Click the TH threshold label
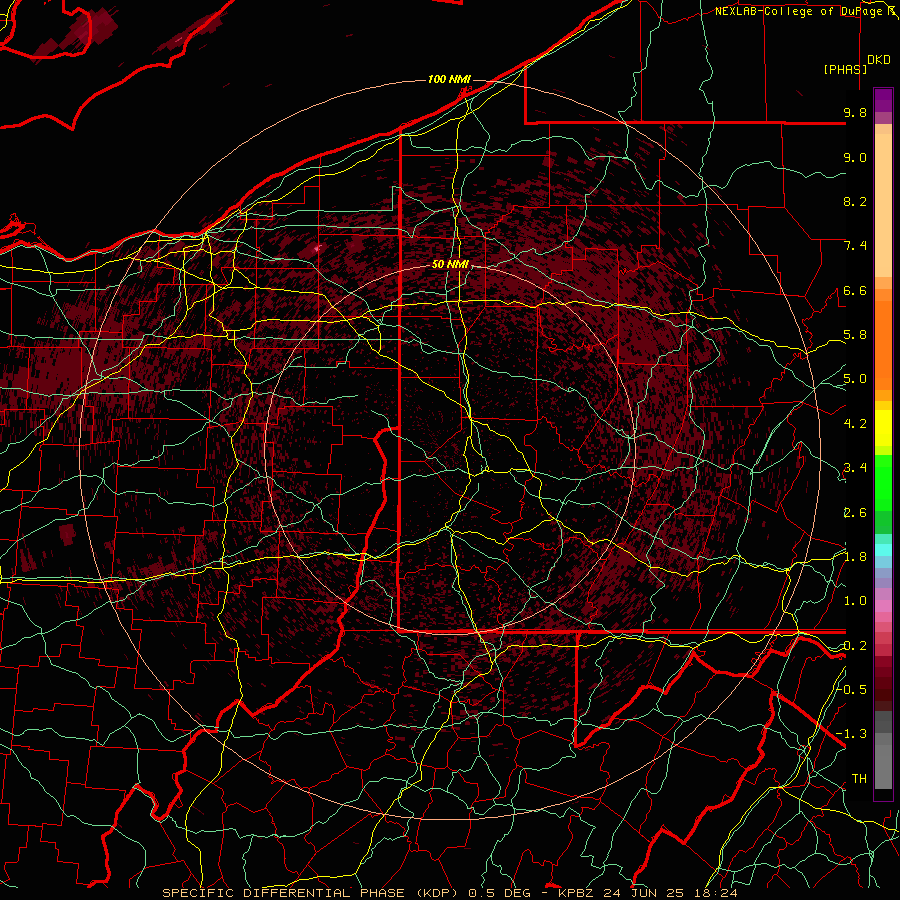The height and width of the screenshot is (900, 900). point(859,779)
